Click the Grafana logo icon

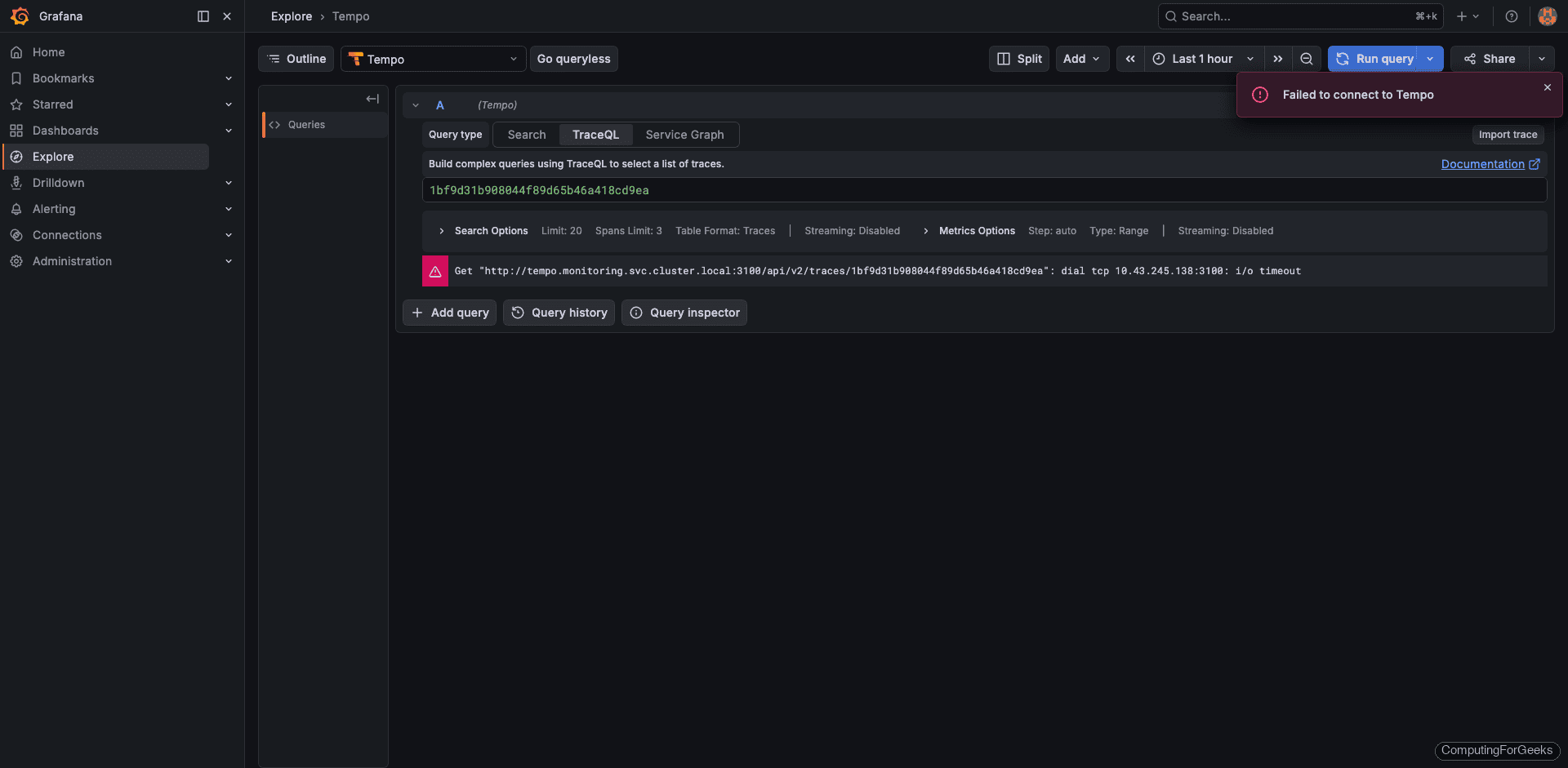[20, 16]
